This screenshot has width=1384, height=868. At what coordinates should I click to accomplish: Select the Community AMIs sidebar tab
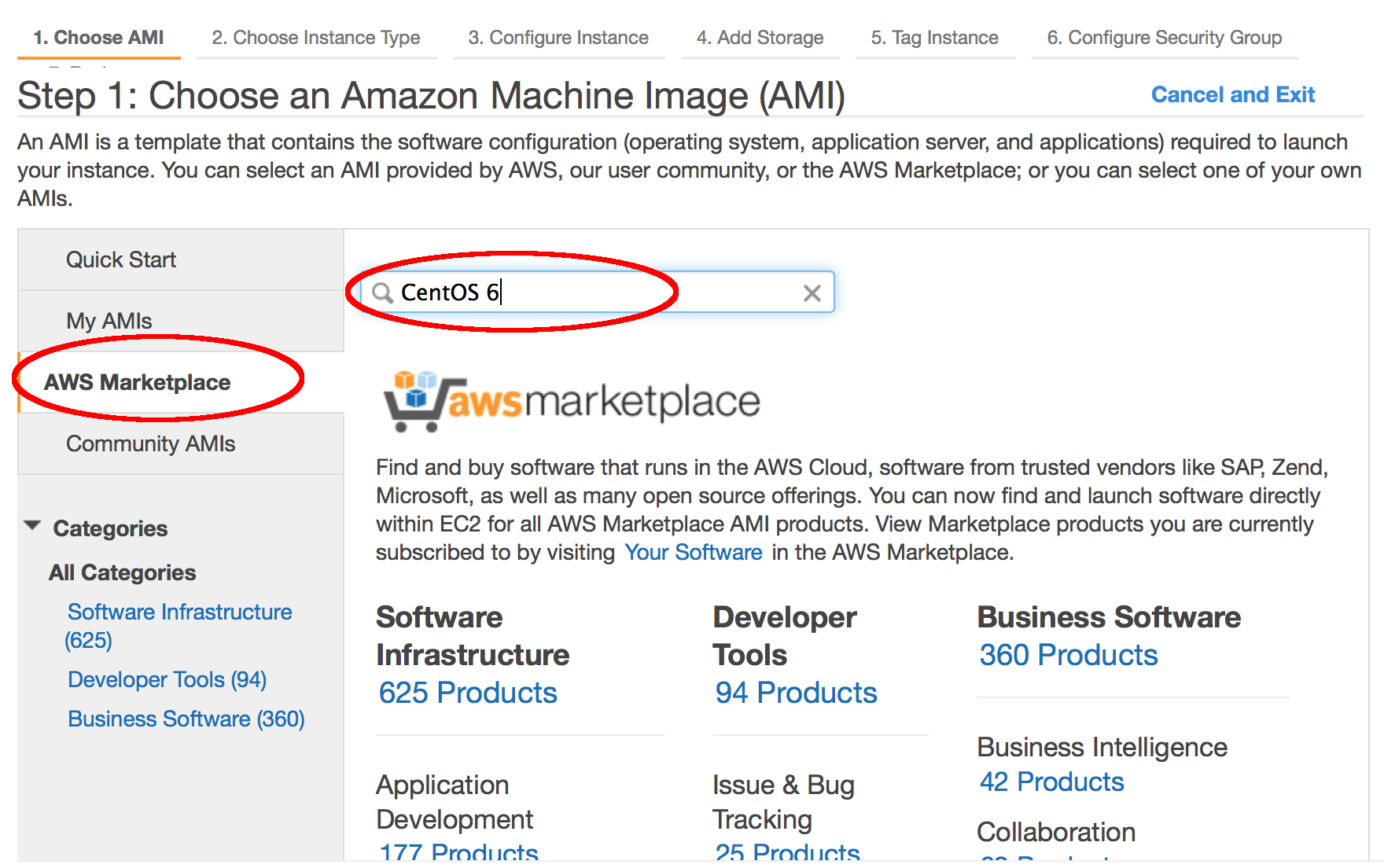click(181, 444)
